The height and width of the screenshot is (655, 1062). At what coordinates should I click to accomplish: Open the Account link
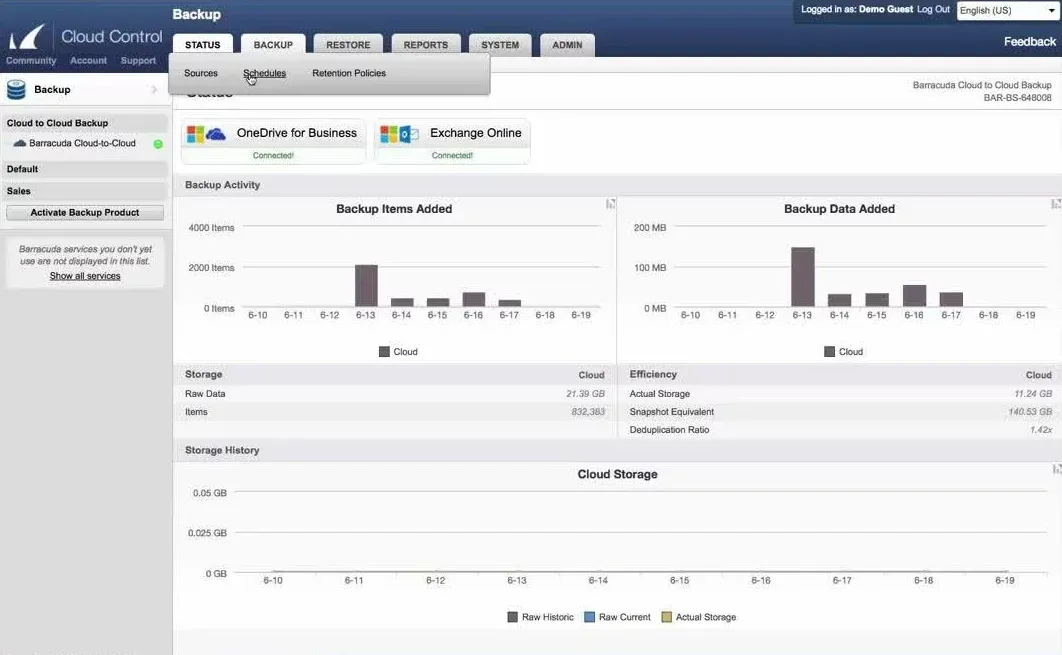(x=89, y=60)
